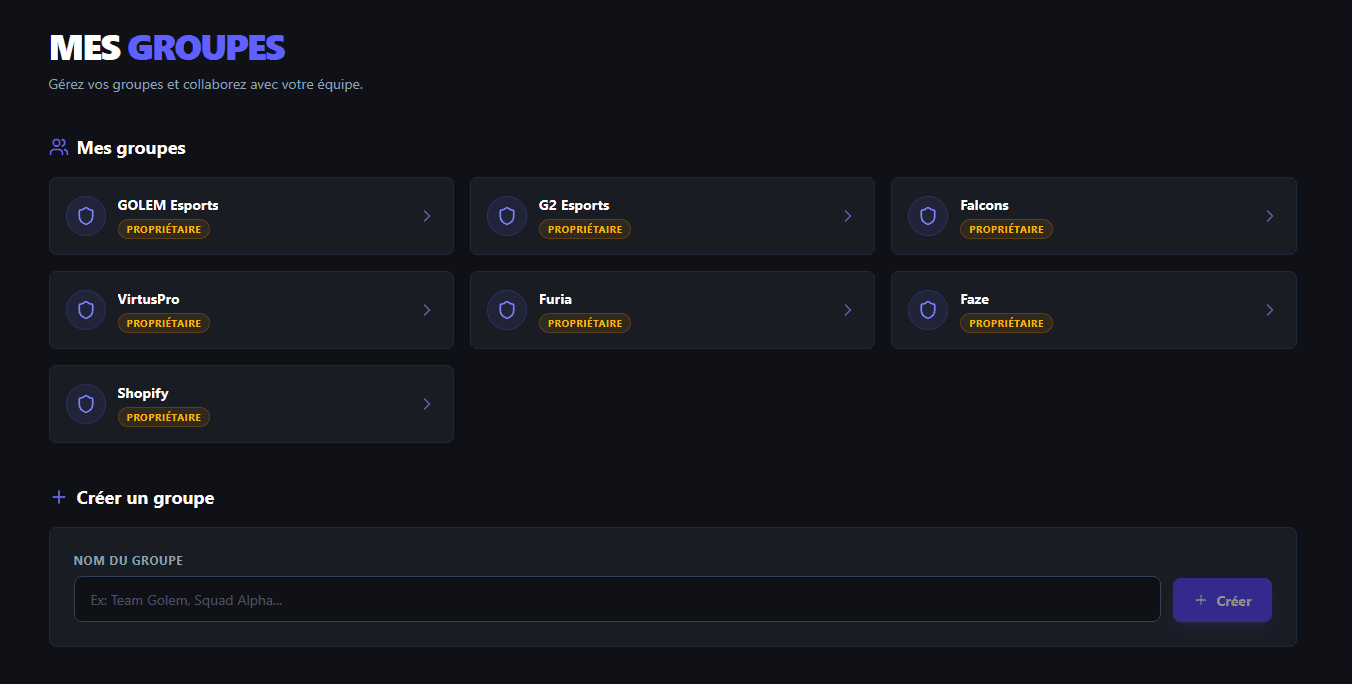Image resolution: width=1352 pixels, height=684 pixels.
Task: Click the Shopify shield icon
Action: pos(86,403)
